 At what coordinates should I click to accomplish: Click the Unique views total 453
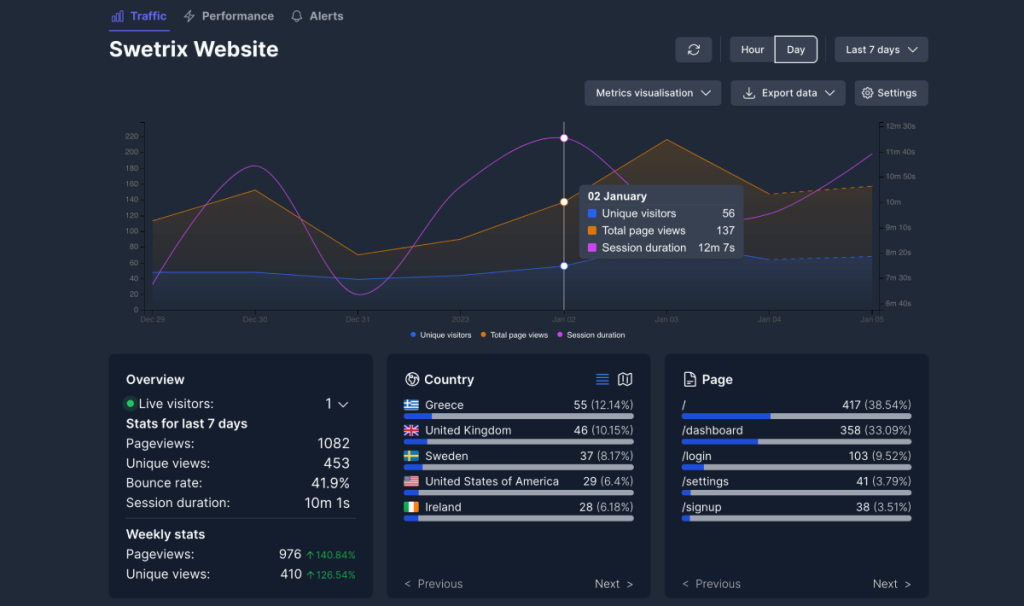point(336,464)
